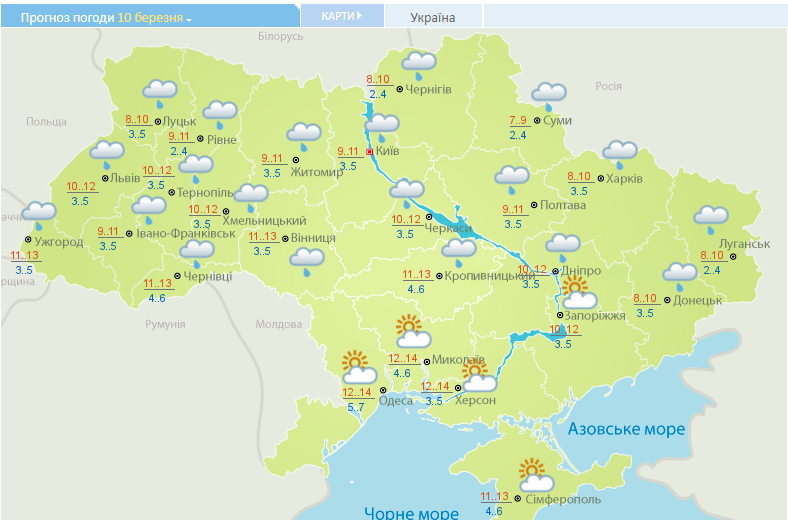Click the sunny cloud icon above Запоріжжя
This screenshot has height=520, width=788.
(x=578, y=293)
